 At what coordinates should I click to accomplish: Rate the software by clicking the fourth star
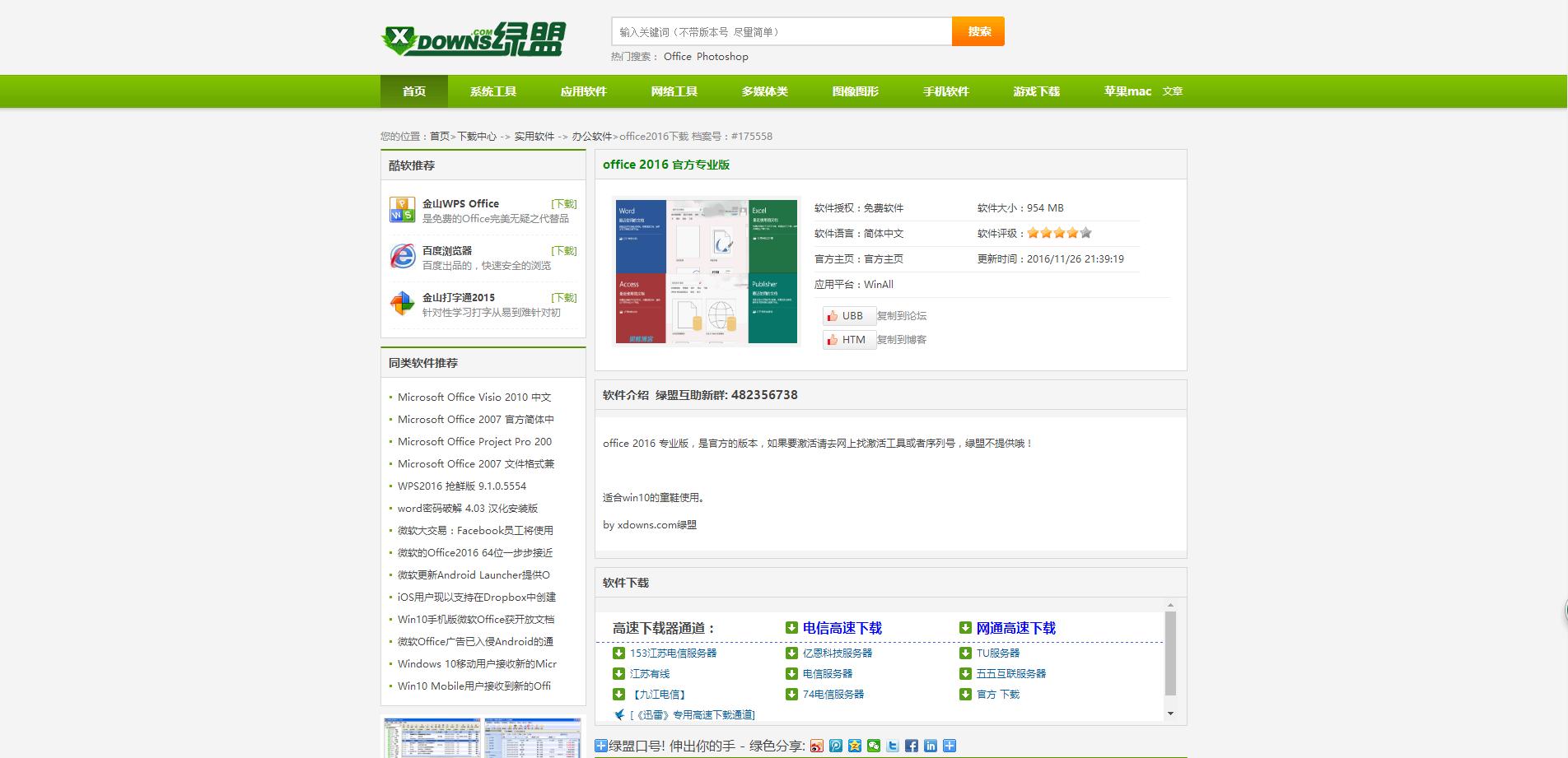pyautogui.click(x=1071, y=233)
